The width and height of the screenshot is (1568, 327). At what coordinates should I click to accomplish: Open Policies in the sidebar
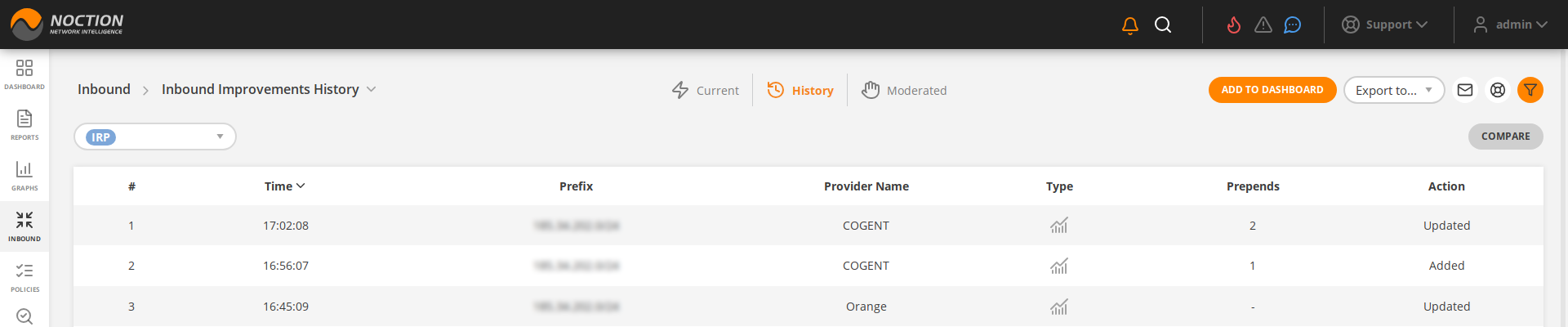(x=24, y=276)
